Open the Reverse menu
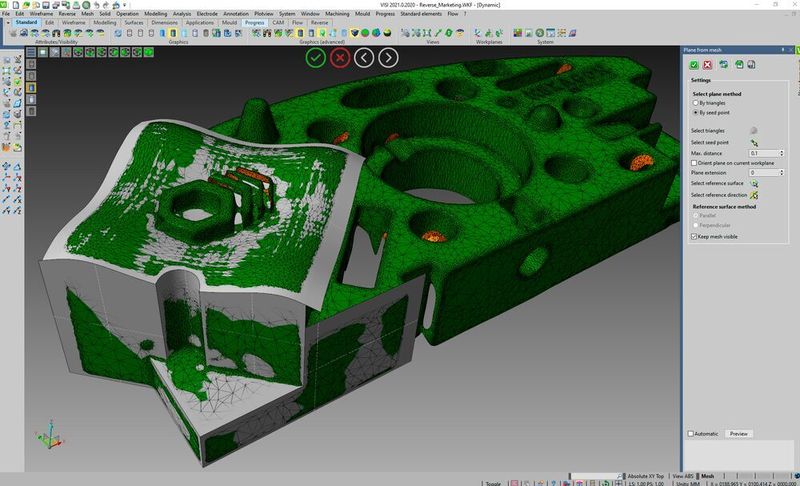 (x=67, y=14)
